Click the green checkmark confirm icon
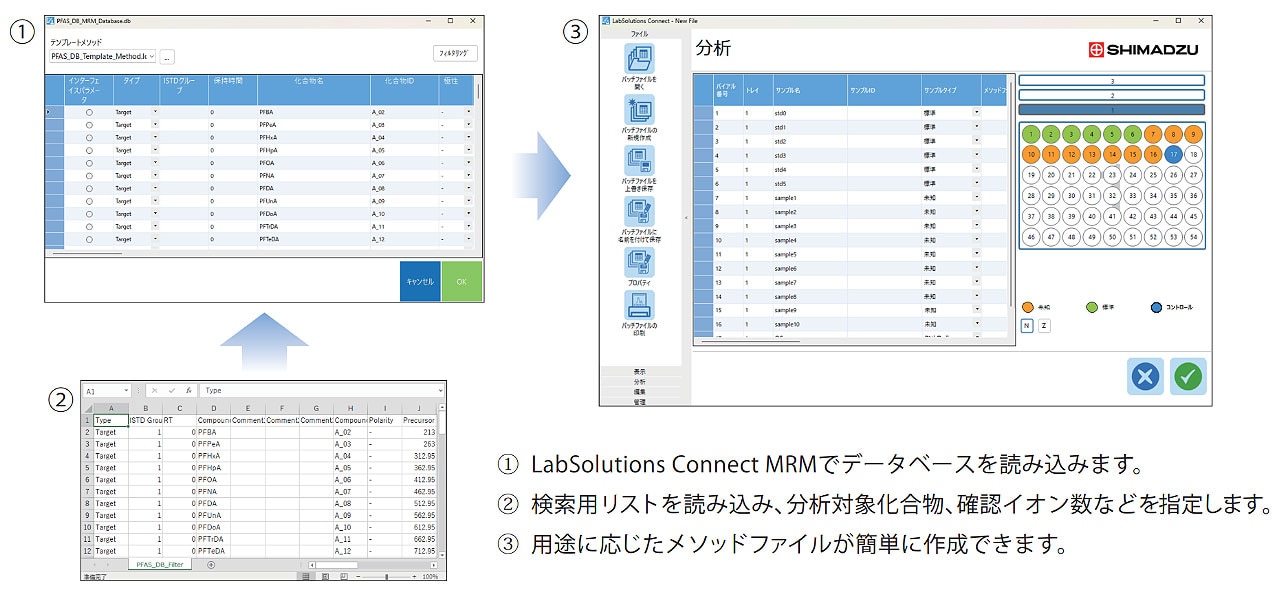1283x597 pixels. pyautogui.click(x=1188, y=376)
